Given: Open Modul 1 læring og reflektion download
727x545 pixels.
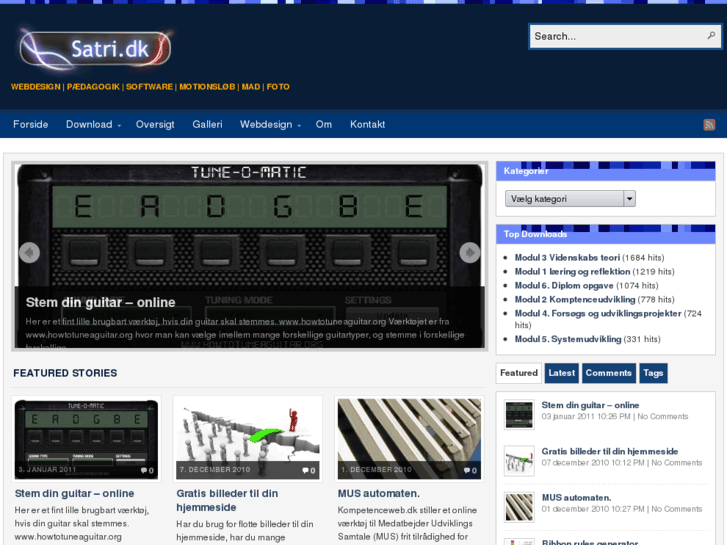Looking at the screenshot, I should (572, 272).
